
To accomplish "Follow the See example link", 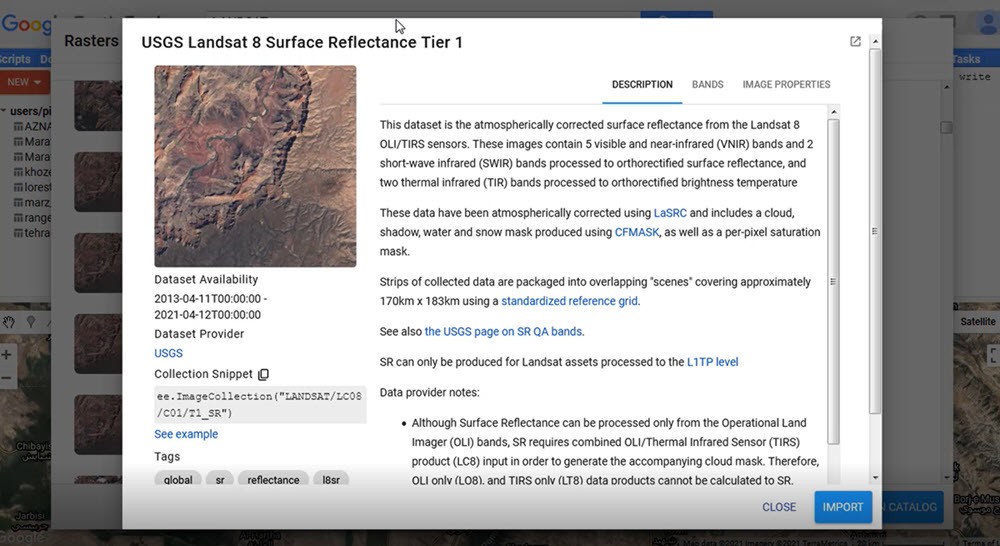I will pos(186,434).
